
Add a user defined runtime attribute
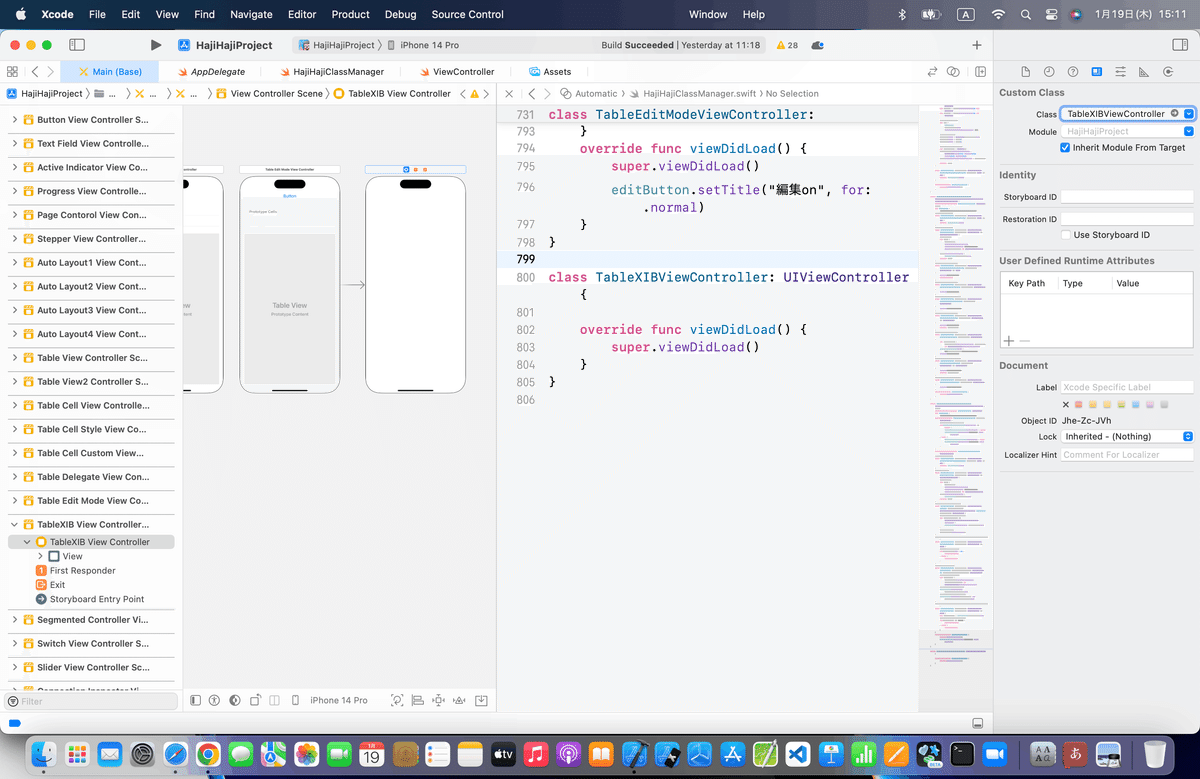point(1008,341)
